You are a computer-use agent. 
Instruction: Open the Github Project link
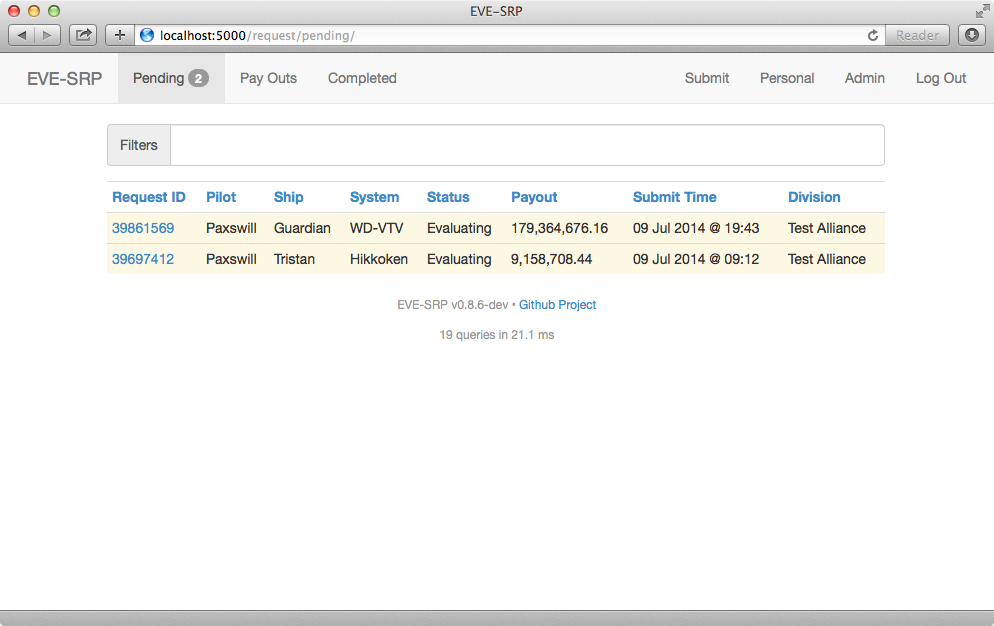pyautogui.click(x=557, y=305)
